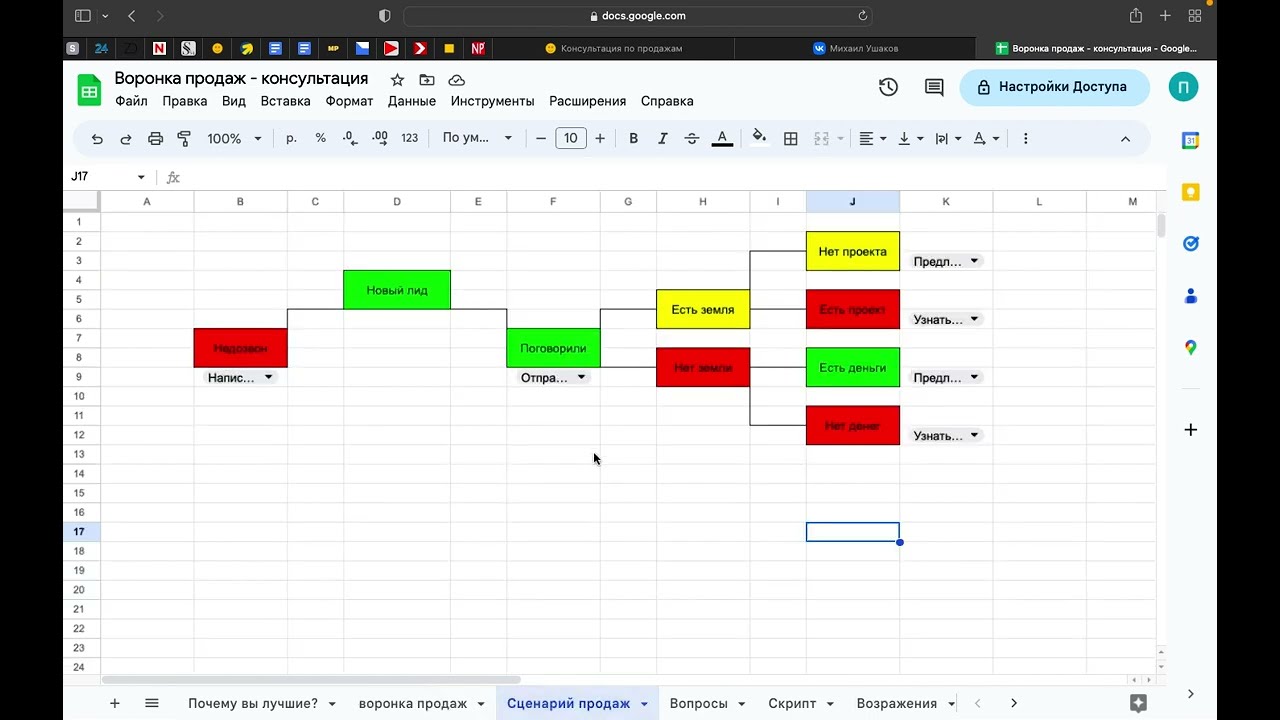Add a new sheet with plus button
1280x720 pixels.
click(x=115, y=703)
